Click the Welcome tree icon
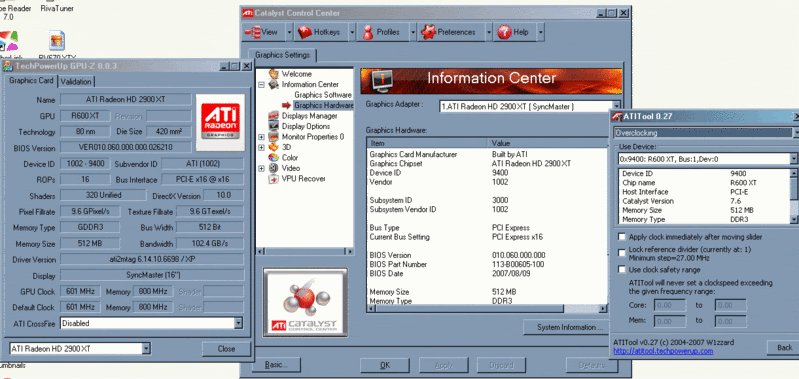 274,74
